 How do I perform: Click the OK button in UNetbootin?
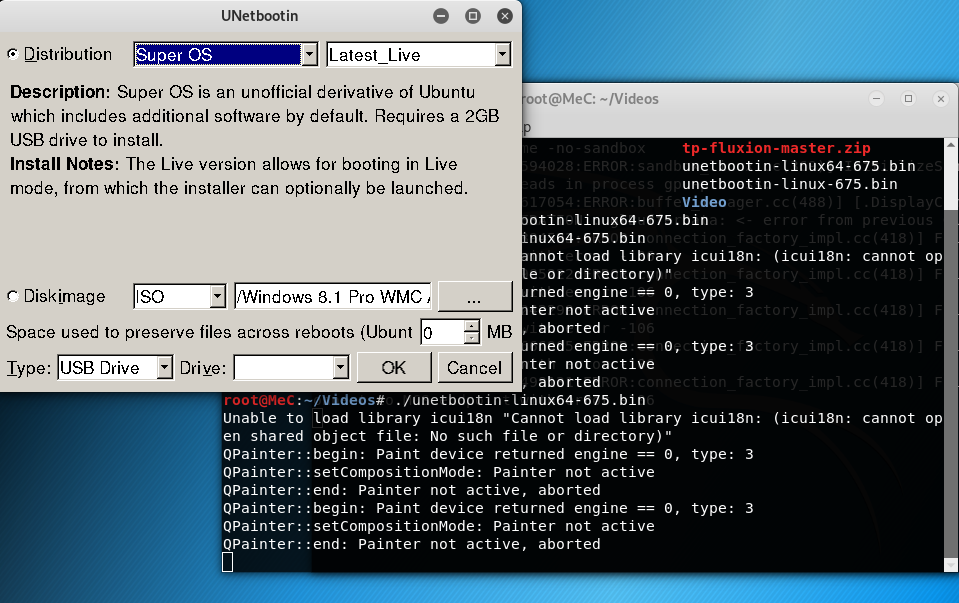coord(394,368)
